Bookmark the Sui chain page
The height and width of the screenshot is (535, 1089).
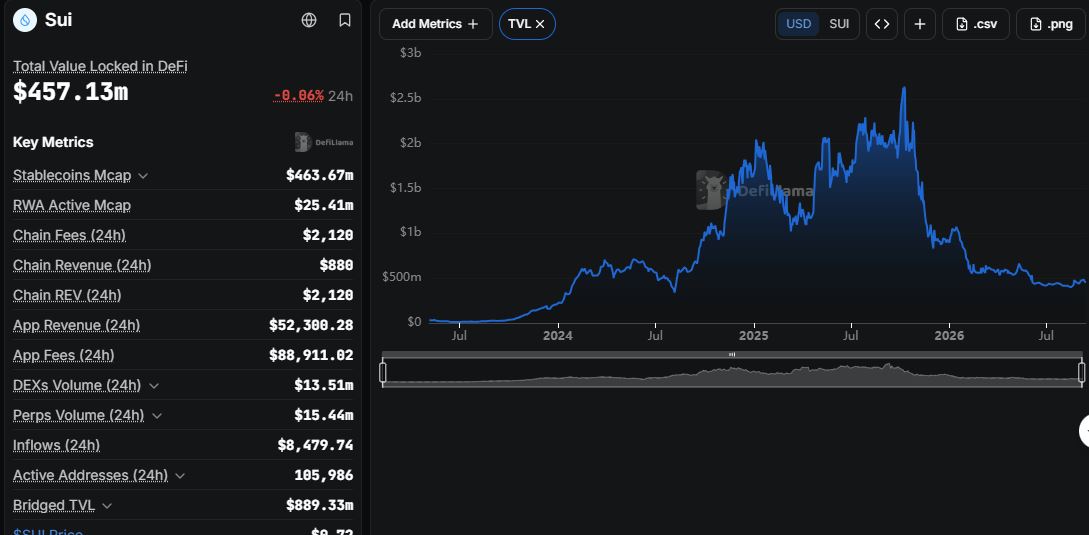(344, 20)
